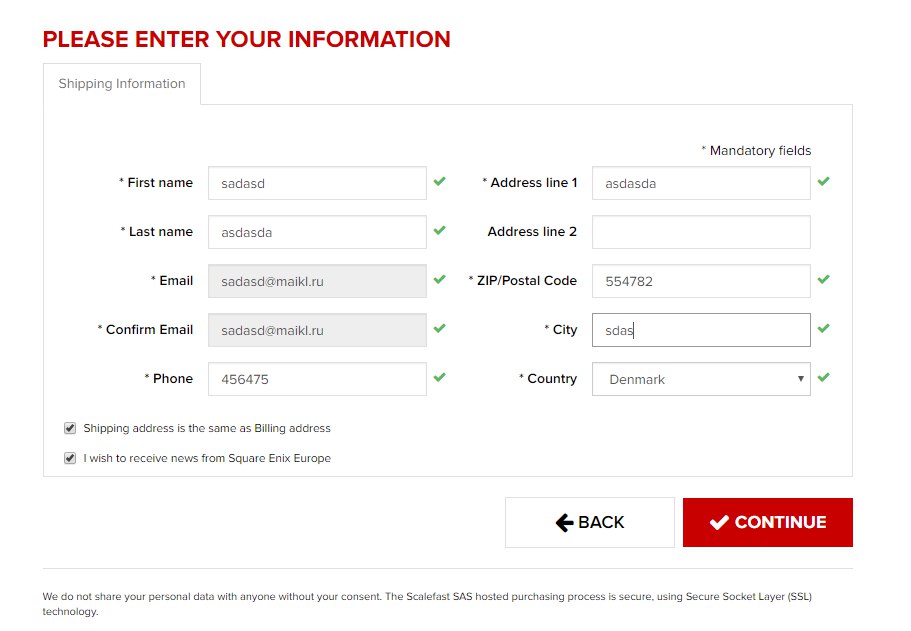Focus the ZIP/Postal Code field
911x631 pixels.
coord(701,281)
